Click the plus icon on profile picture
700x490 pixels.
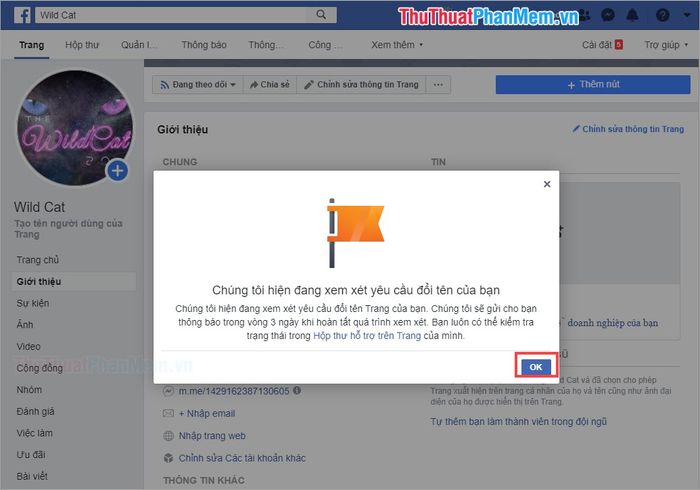117,170
